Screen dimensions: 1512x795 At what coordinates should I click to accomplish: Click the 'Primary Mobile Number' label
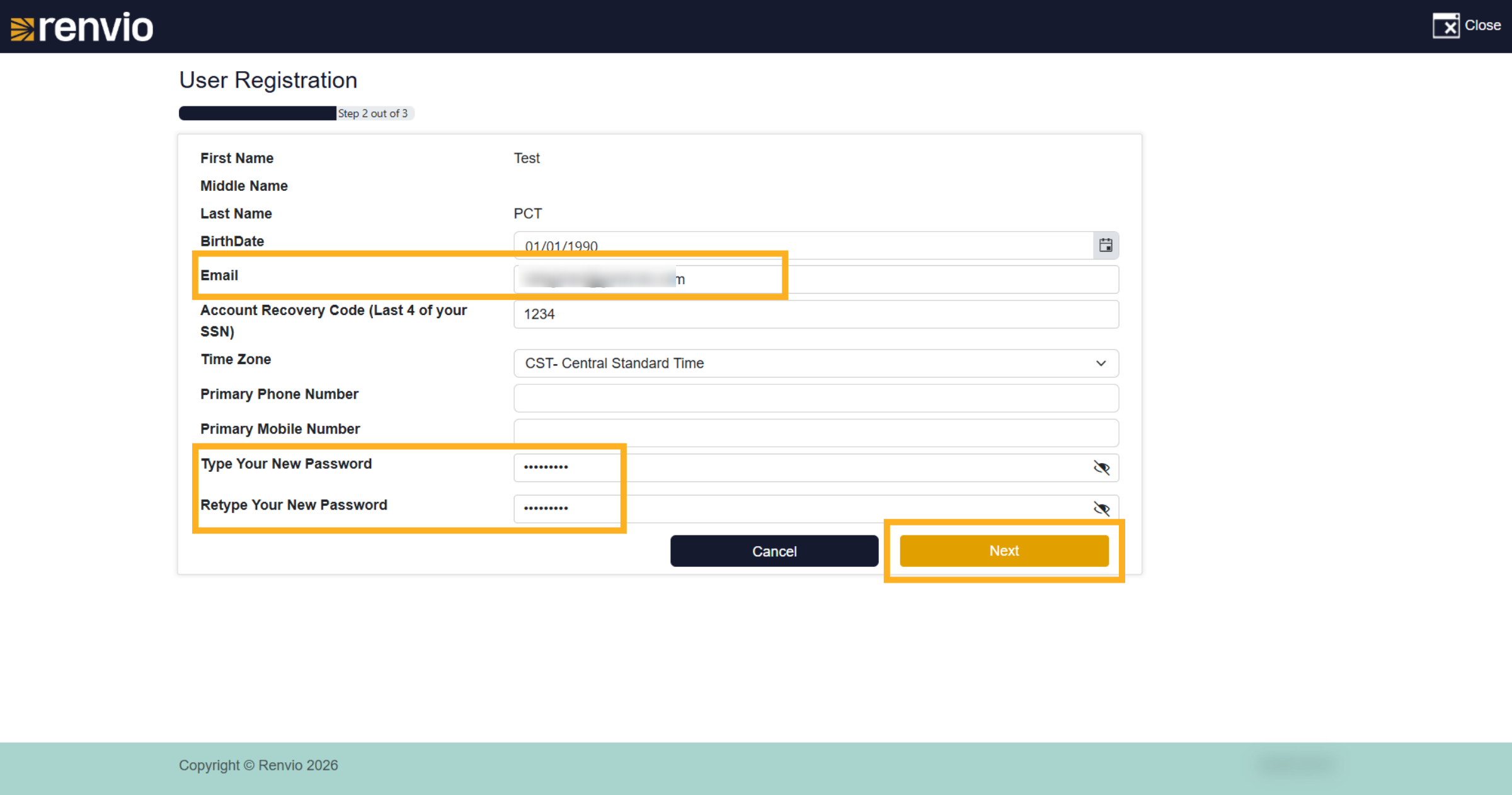[280, 429]
